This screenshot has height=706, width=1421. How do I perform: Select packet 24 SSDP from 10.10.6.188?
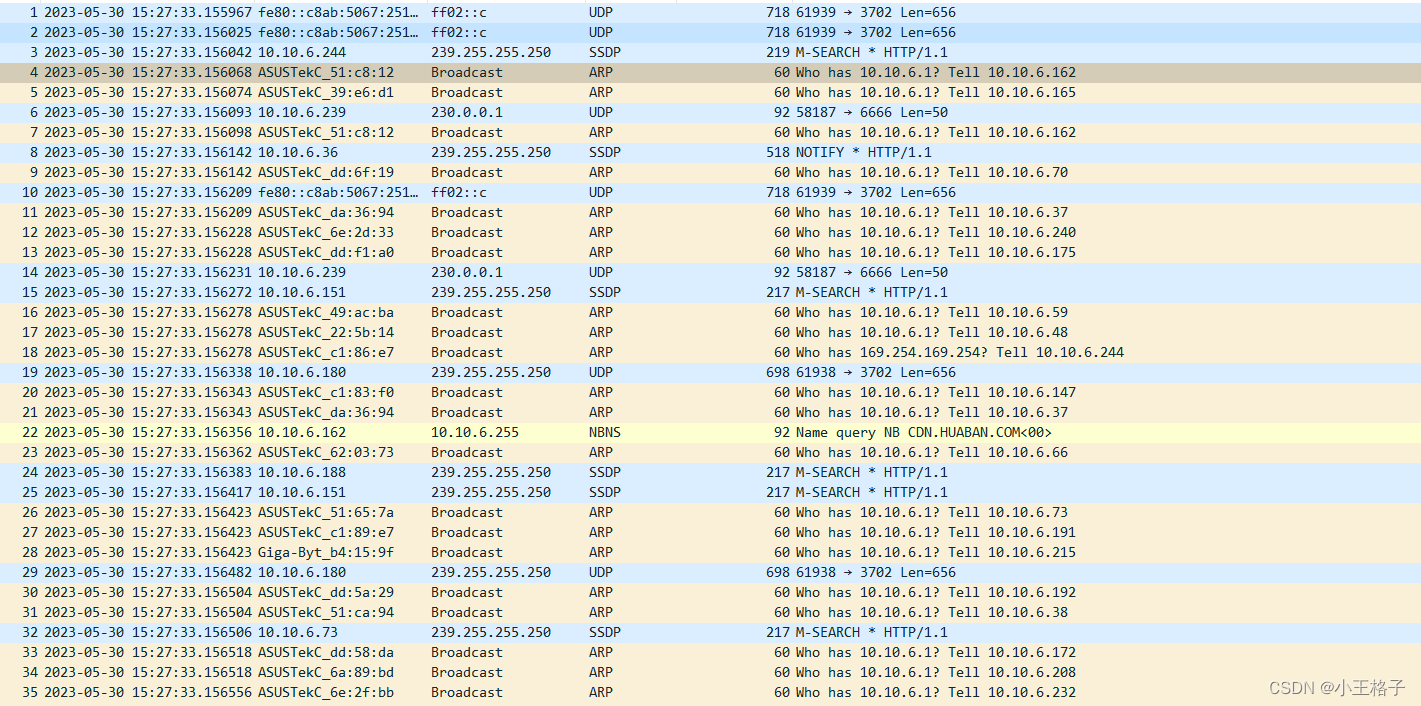pyautogui.click(x=710, y=472)
